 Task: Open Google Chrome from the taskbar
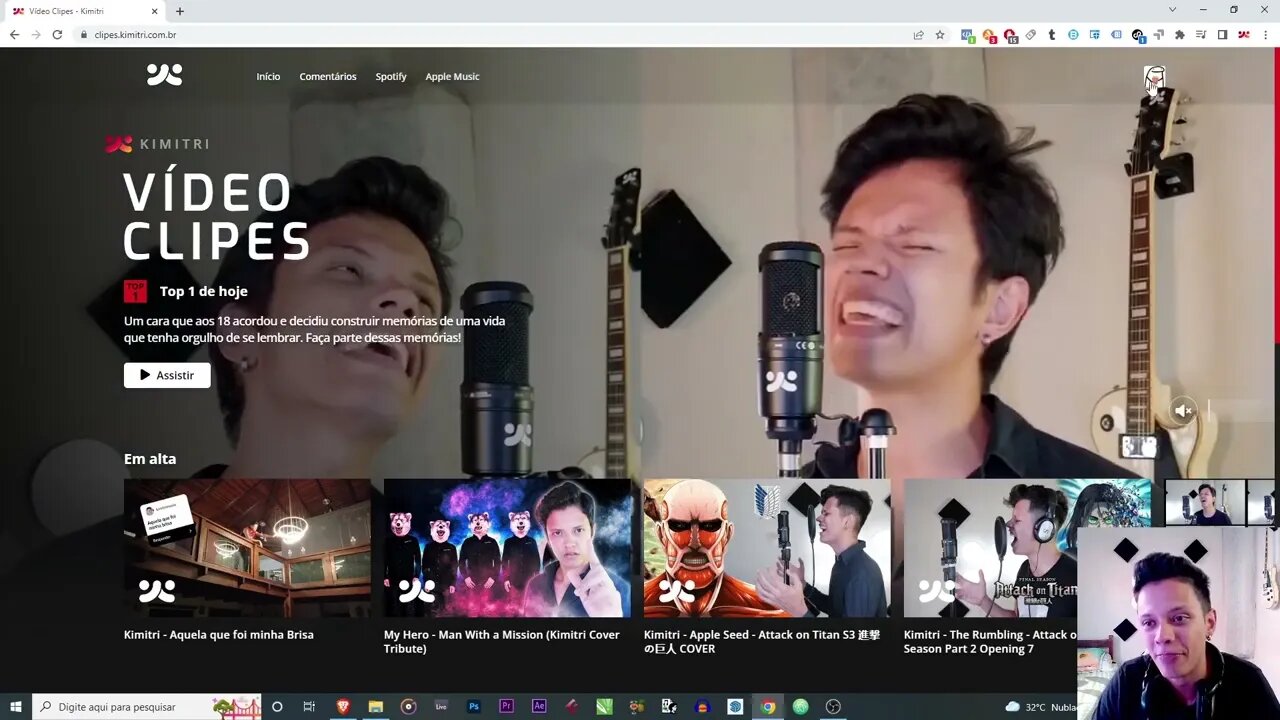768,706
